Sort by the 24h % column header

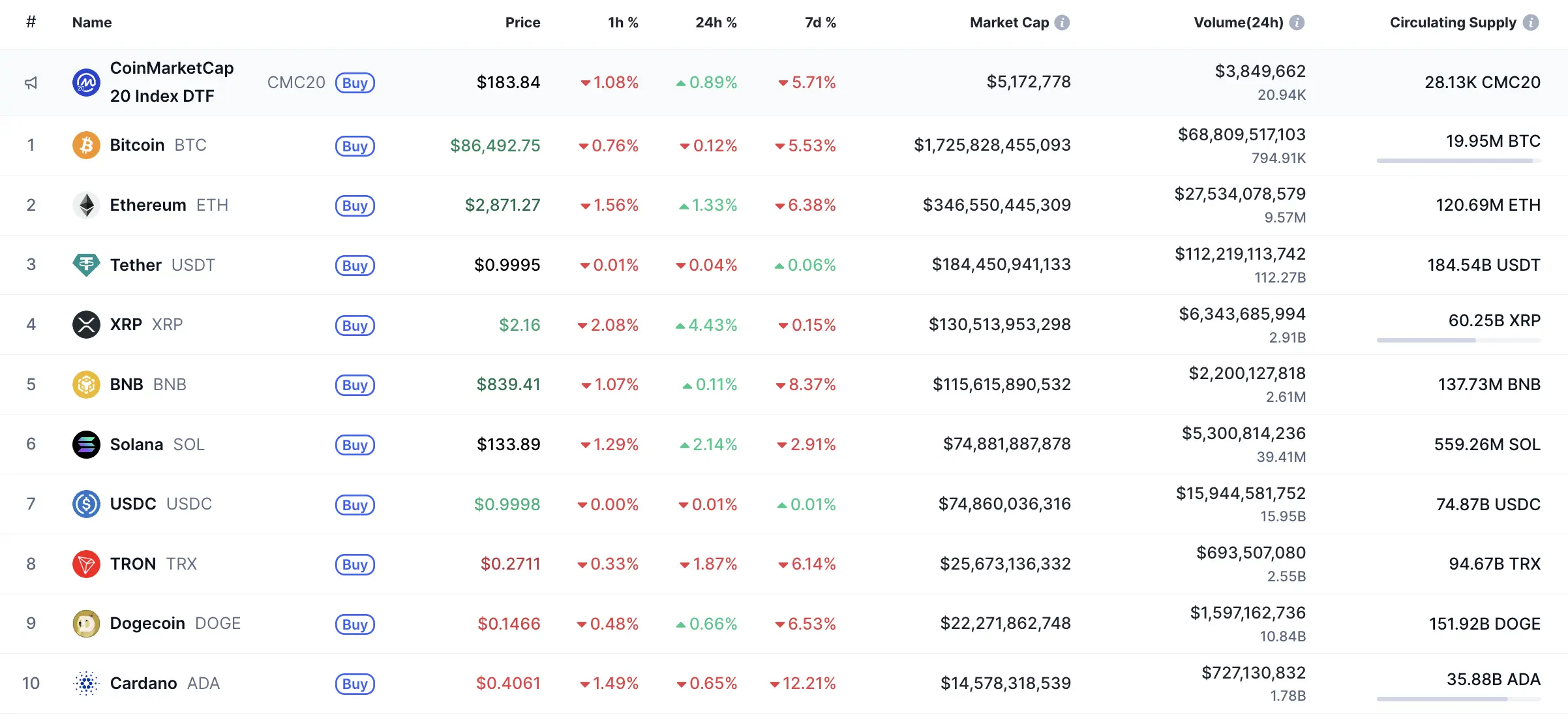point(716,22)
